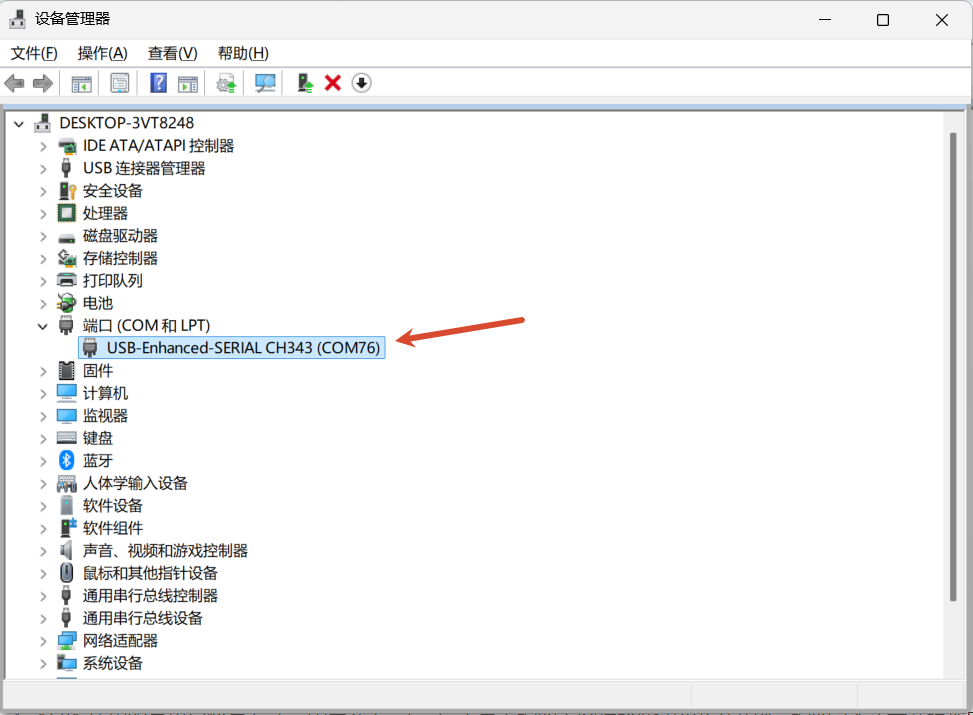Expand the 通用串行总线控制器 category

click(x=42, y=596)
